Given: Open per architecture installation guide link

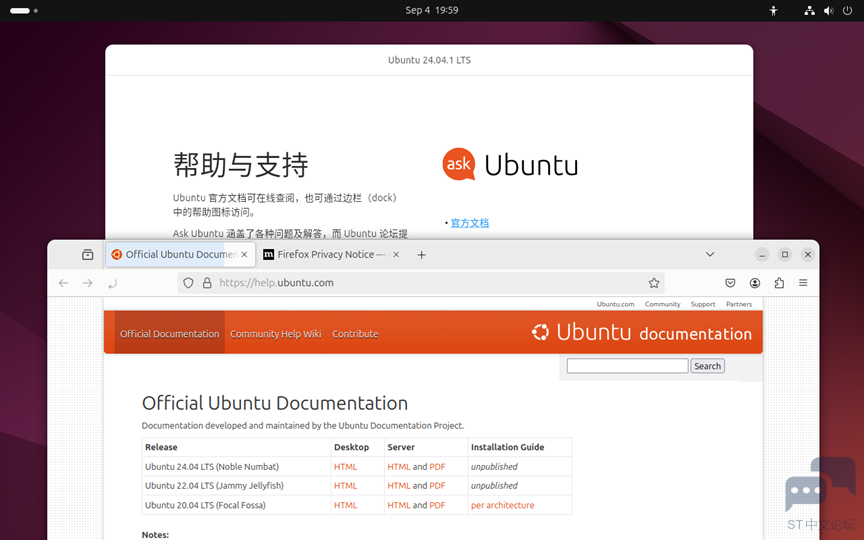Looking at the screenshot, I should 503,505.
